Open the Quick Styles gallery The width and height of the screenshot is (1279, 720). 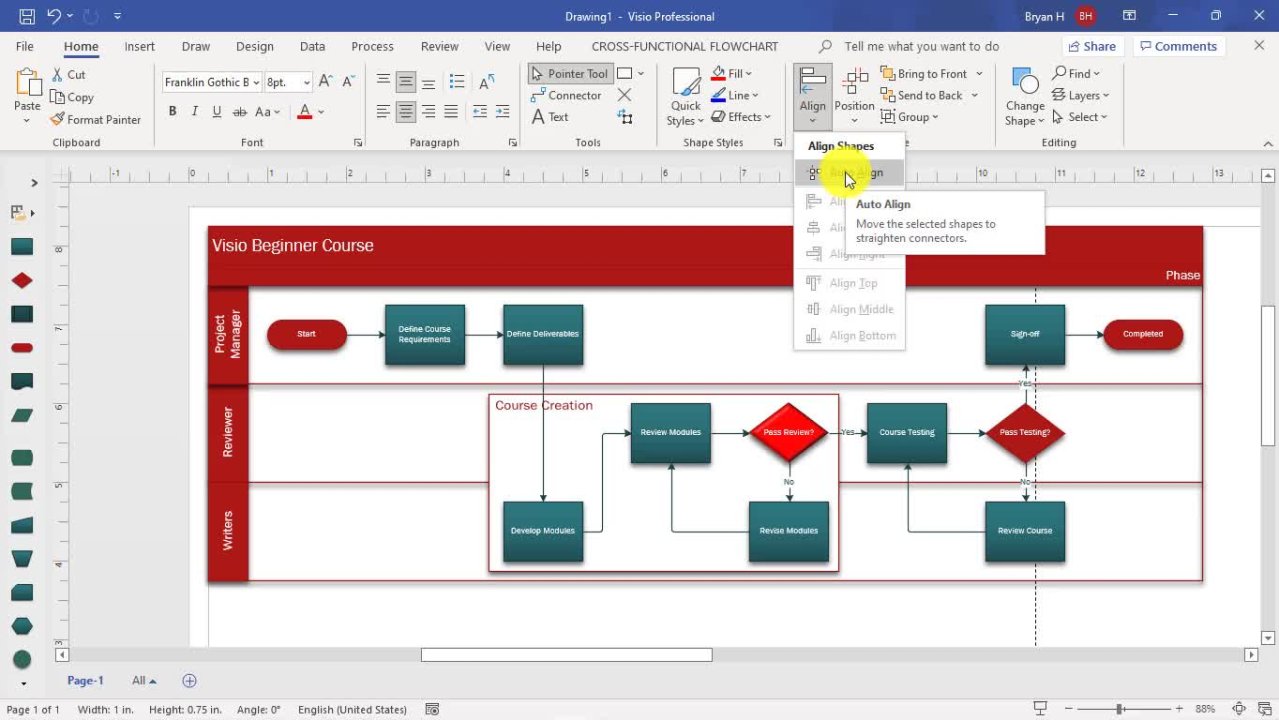coord(686,98)
